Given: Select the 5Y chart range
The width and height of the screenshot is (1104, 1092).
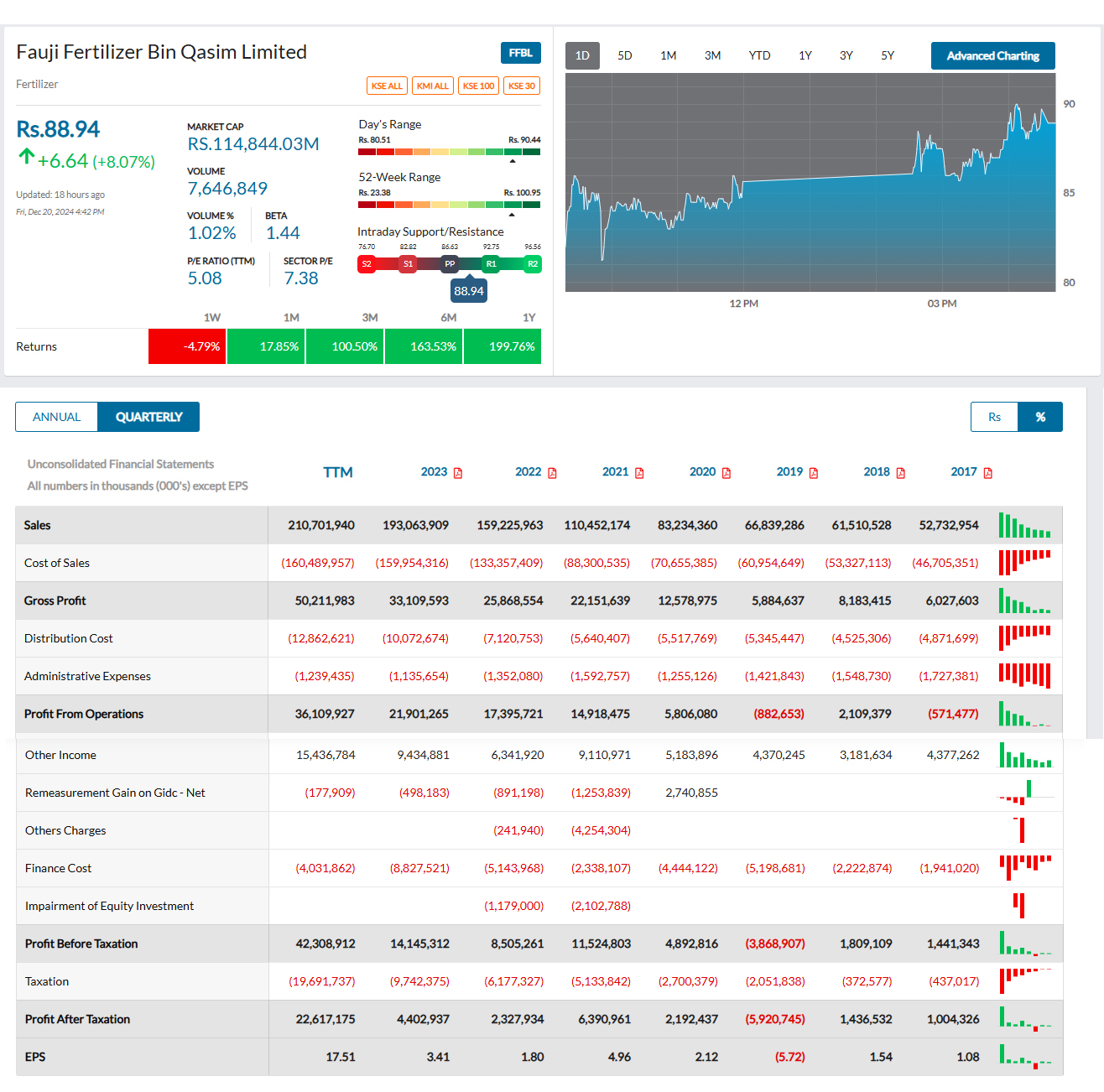Looking at the screenshot, I should 888,55.
